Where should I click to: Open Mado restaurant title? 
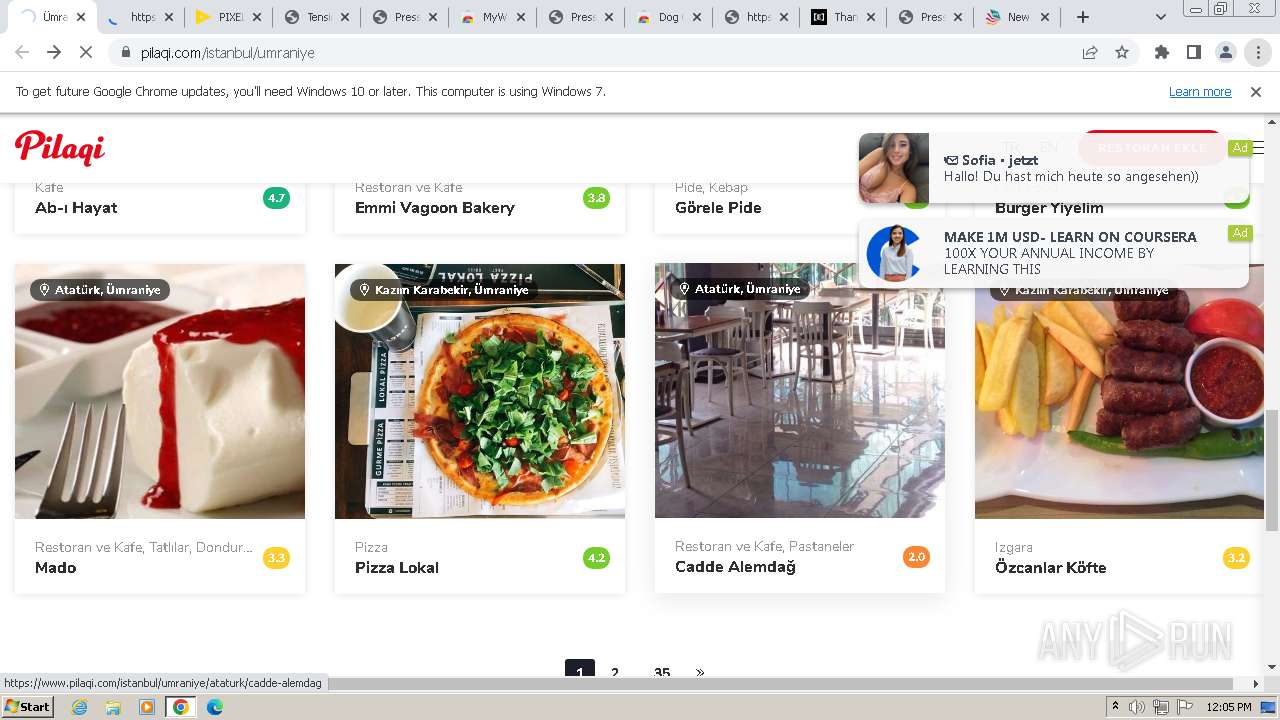click(56, 567)
